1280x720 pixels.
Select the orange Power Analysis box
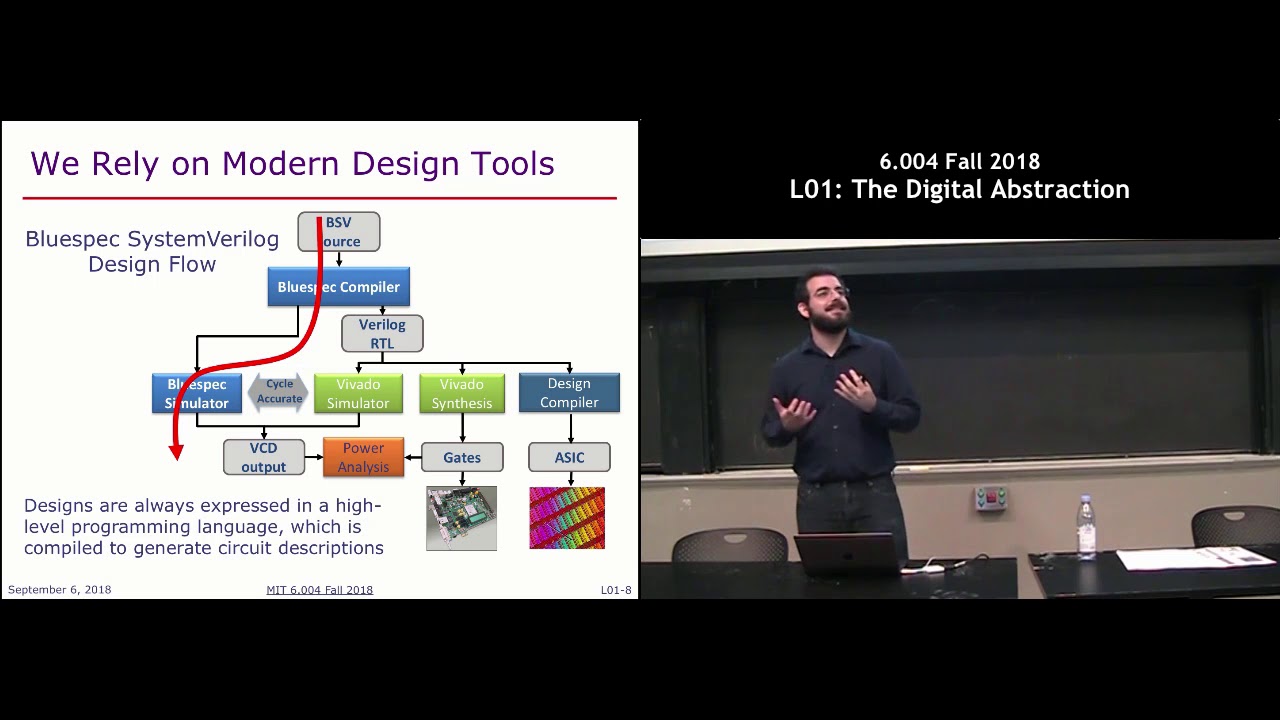(363, 458)
